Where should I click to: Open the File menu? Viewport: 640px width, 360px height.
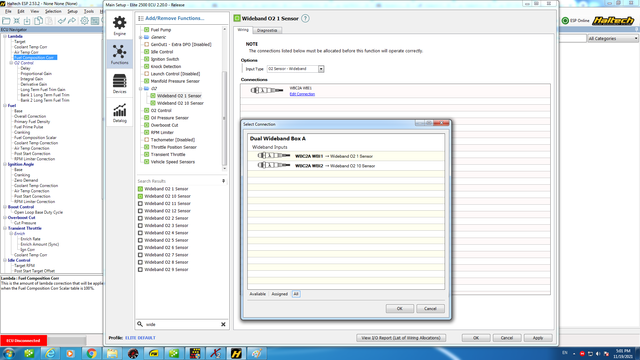coord(8,11)
